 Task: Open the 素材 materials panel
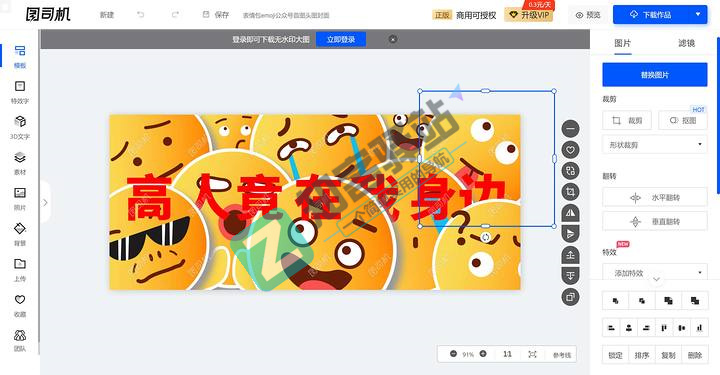click(20, 163)
